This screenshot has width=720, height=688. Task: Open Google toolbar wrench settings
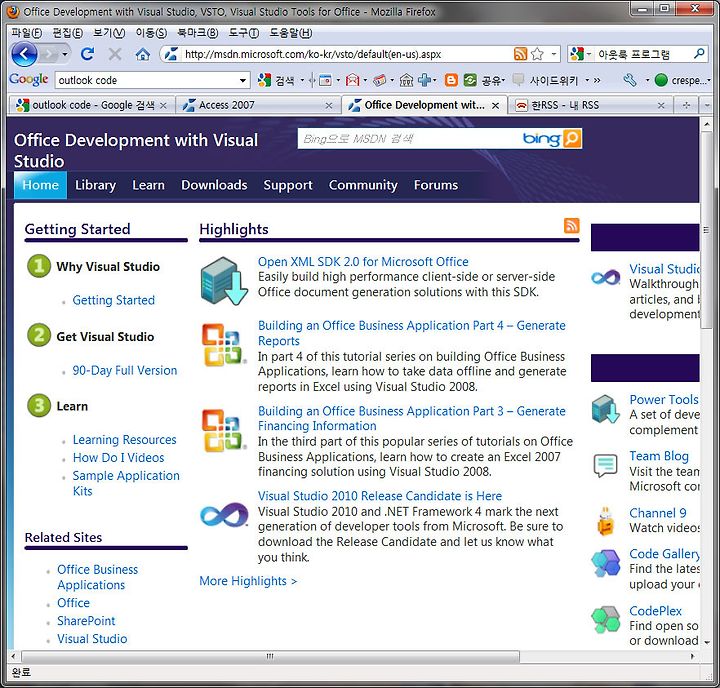click(x=630, y=80)
